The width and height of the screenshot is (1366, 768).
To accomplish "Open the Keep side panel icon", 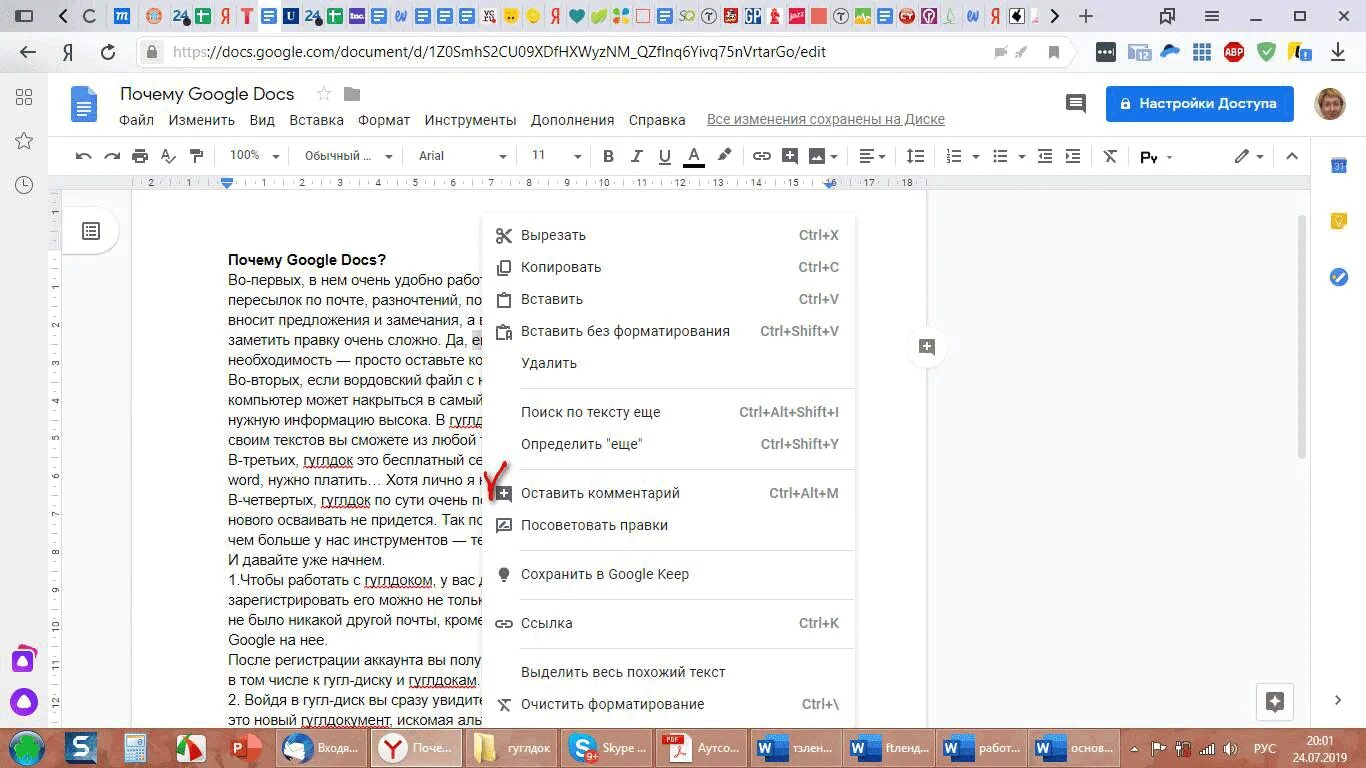I will tap(1339, 221).
